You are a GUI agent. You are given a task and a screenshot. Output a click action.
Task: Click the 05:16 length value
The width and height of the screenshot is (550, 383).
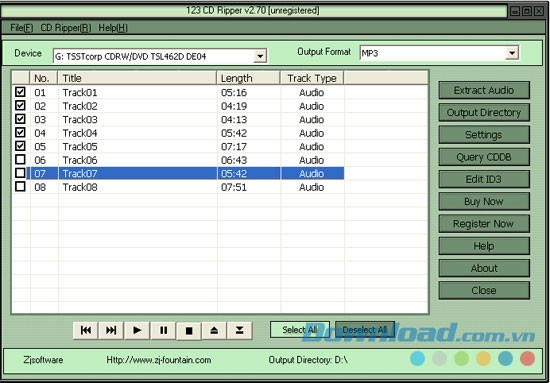[x=234, y=93]
